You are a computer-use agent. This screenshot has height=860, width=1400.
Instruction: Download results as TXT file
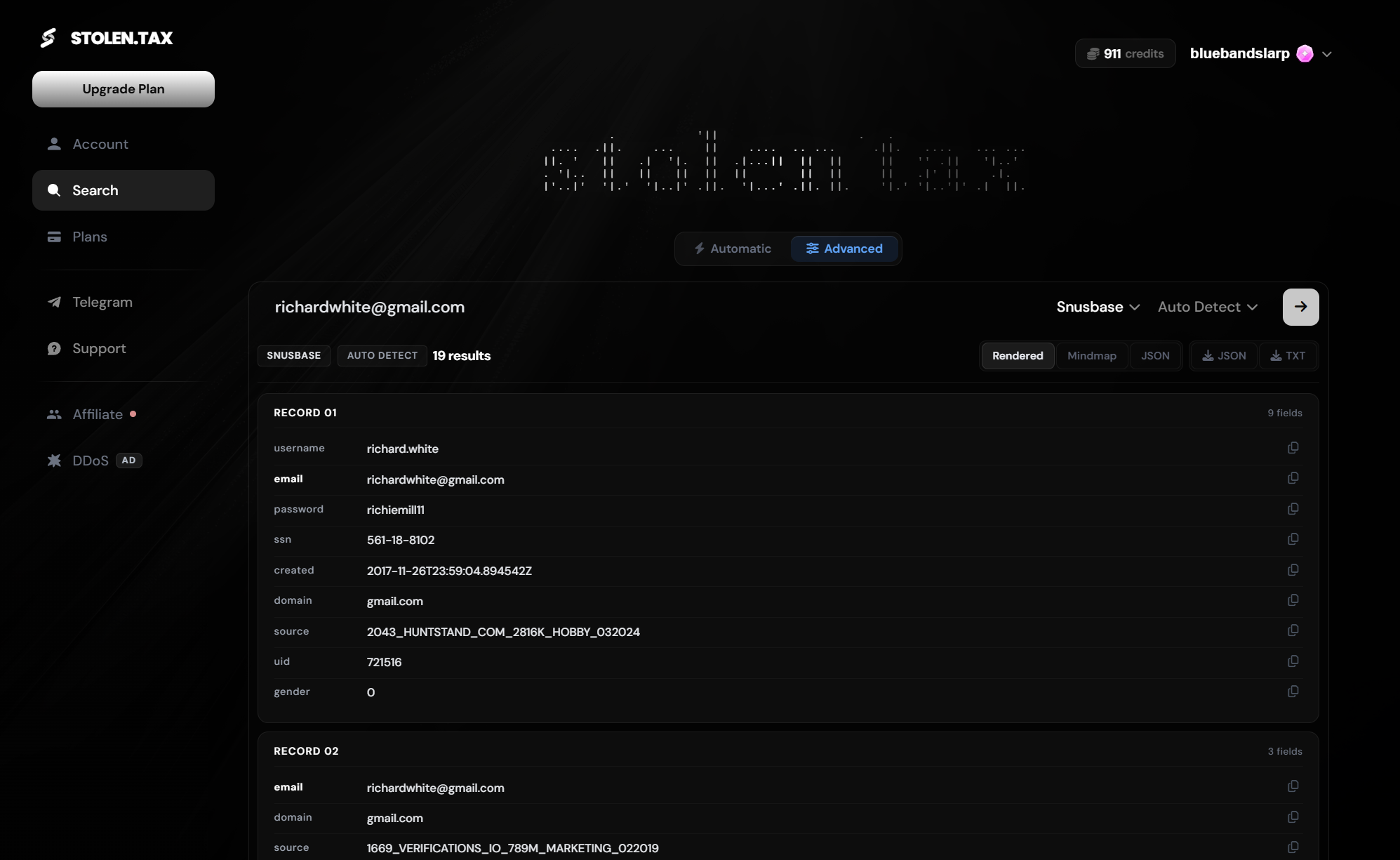coord(1288,356)
